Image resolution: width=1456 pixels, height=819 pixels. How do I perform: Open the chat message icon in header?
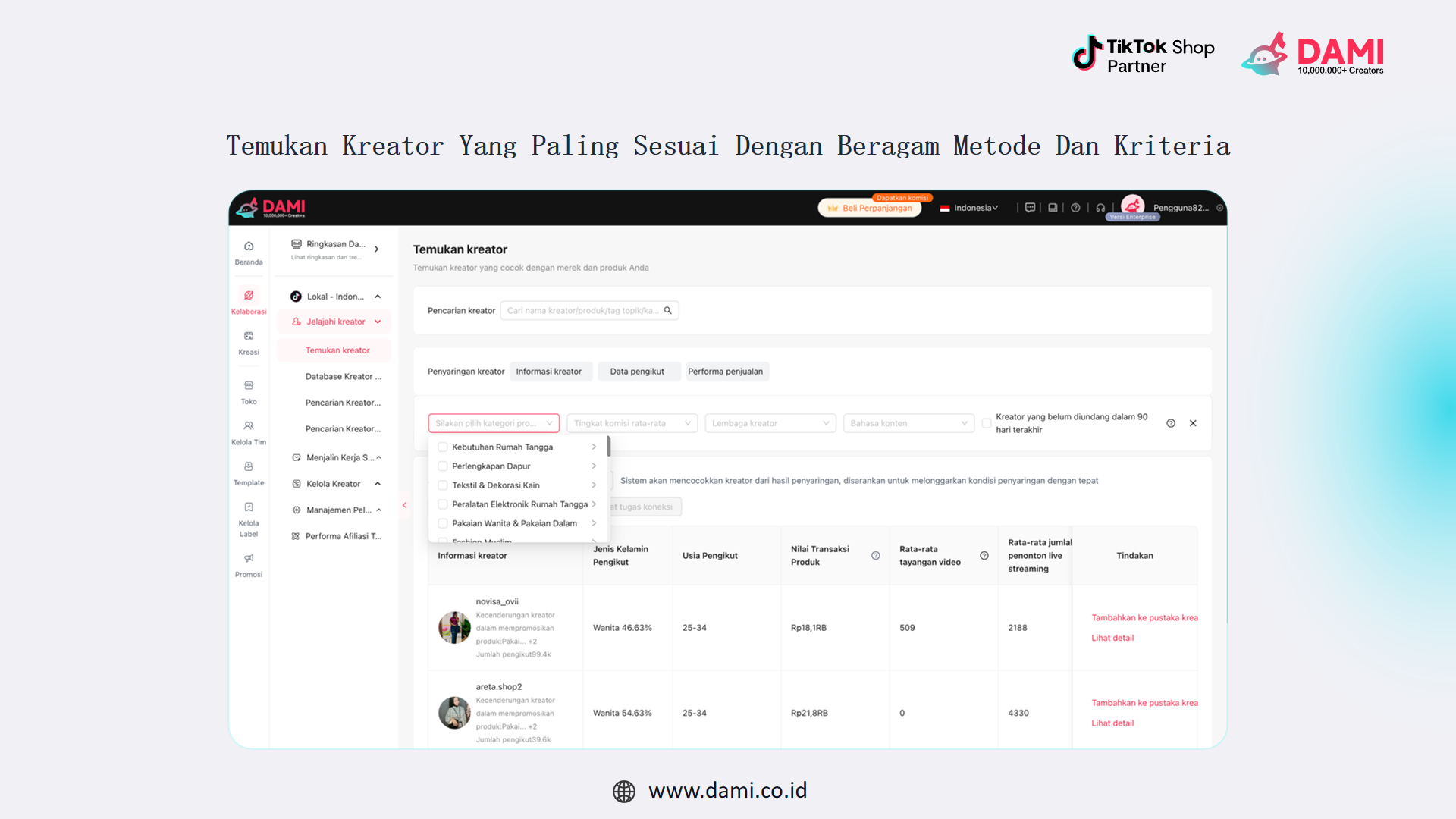pos(1030,208)
